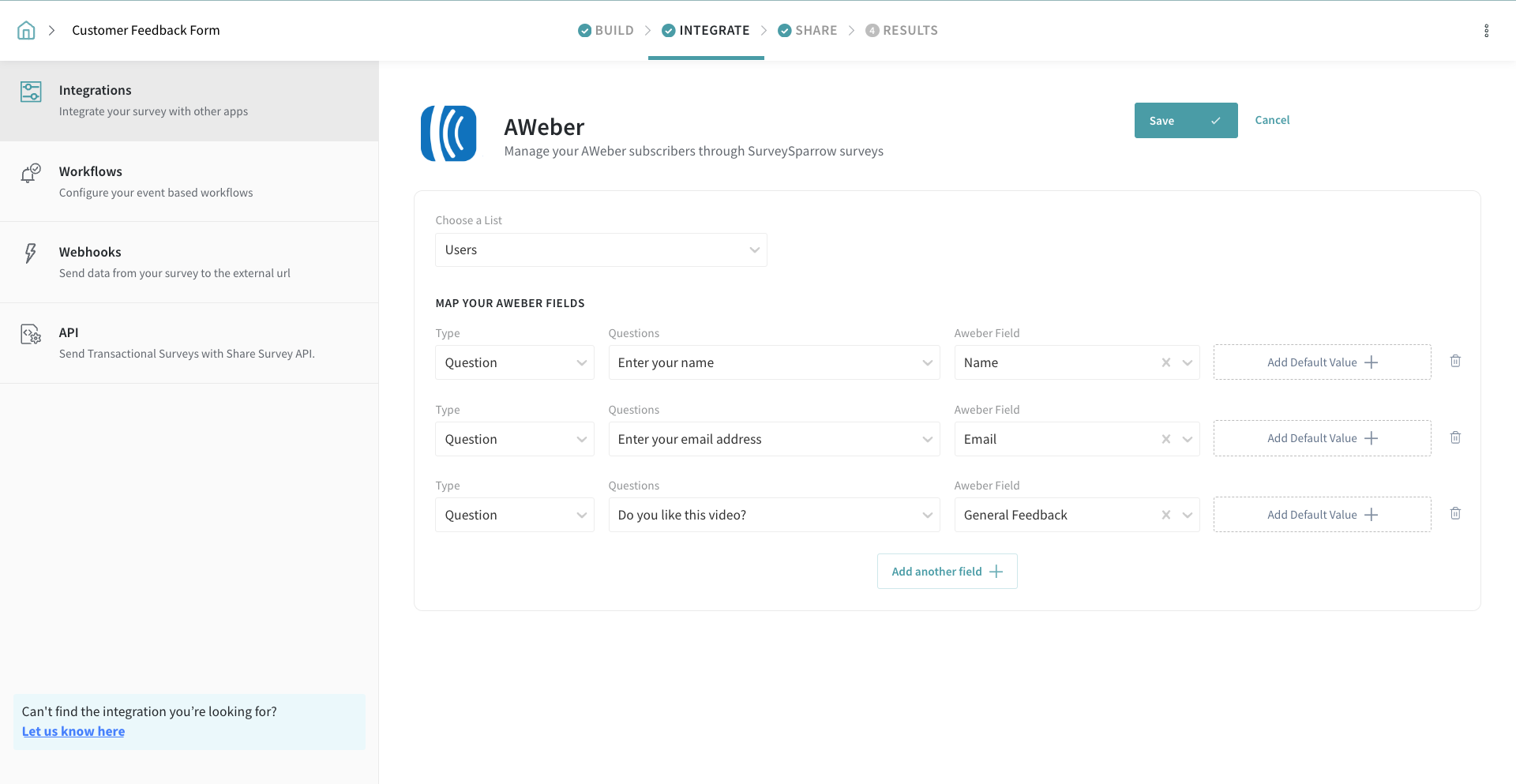The height and width of the screenshot is (784, 1516).
Task: Click the home icon in breadcrumb
Action: pos(26,31)
